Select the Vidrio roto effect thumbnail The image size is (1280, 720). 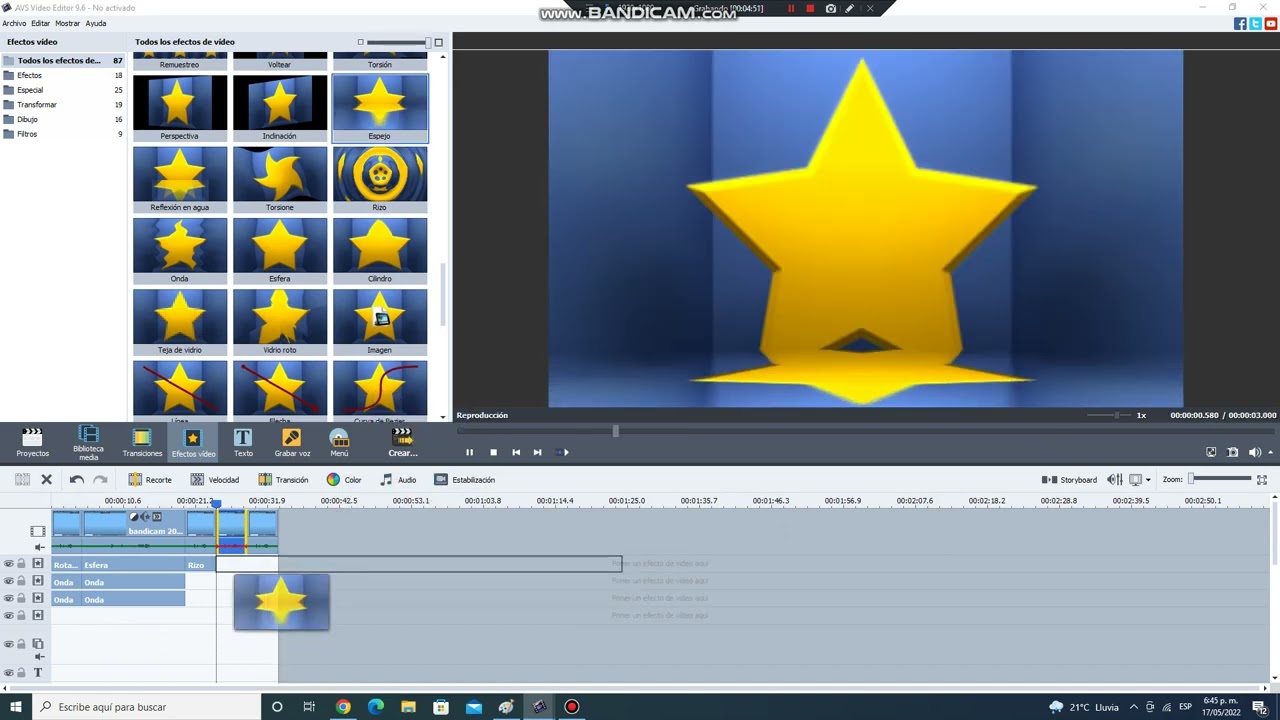[x=280, y=322]
